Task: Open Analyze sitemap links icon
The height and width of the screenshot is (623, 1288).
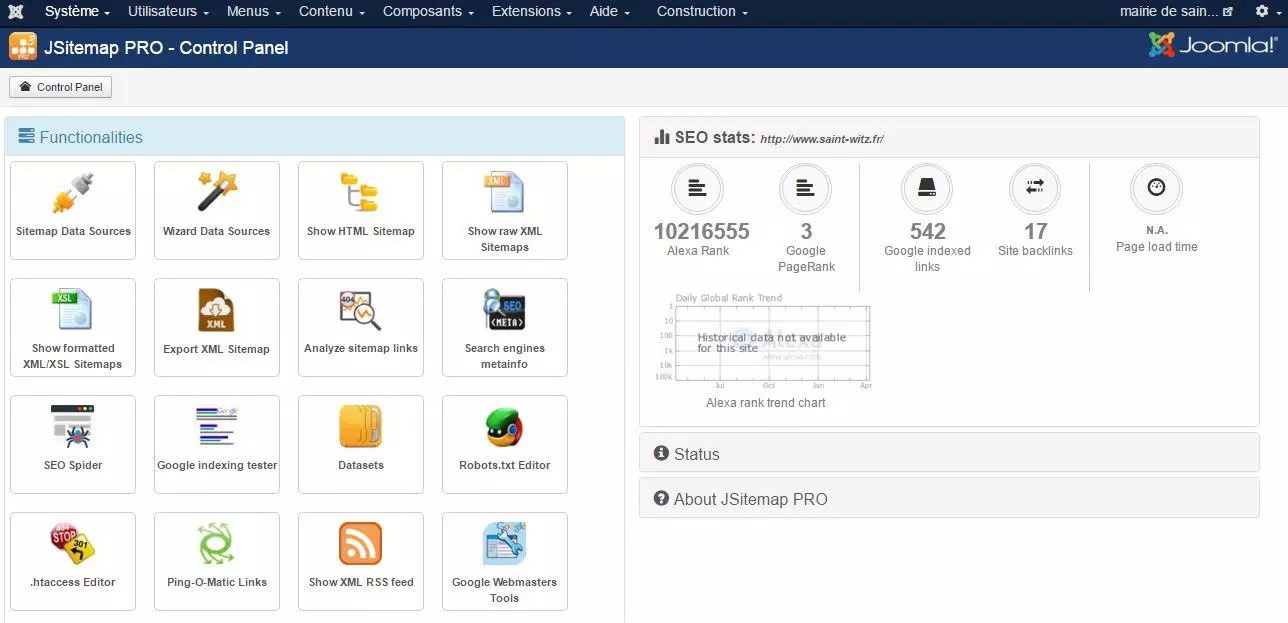Action: click(360, 309)
